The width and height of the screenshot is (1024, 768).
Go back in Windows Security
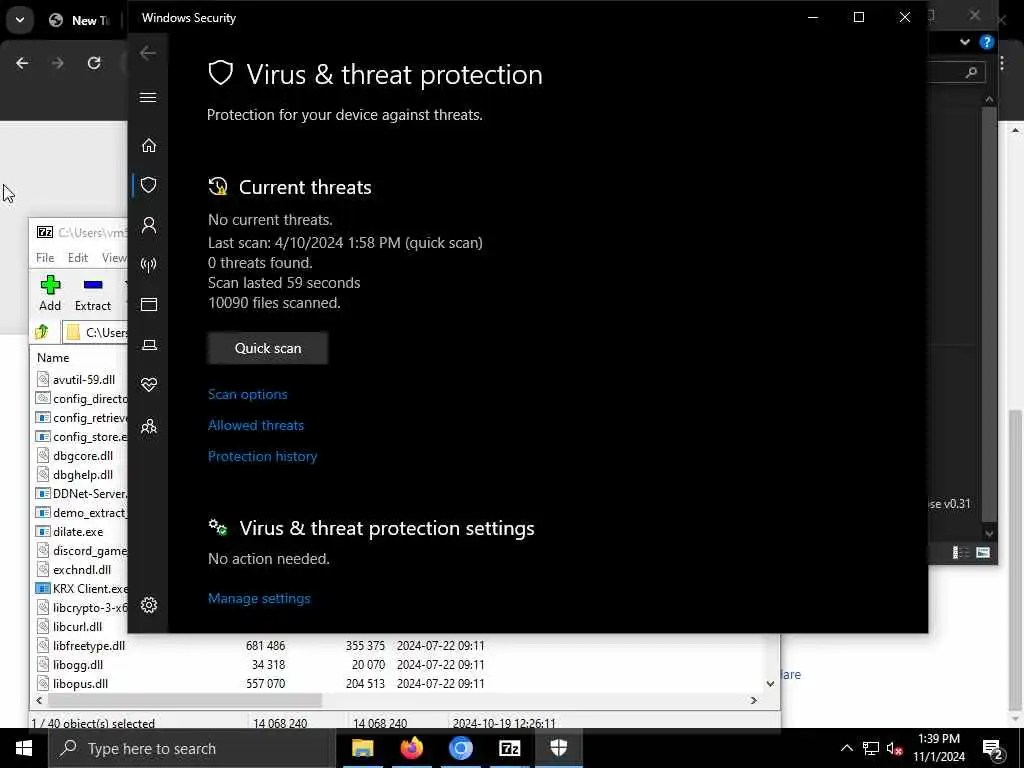click(148, 53)
